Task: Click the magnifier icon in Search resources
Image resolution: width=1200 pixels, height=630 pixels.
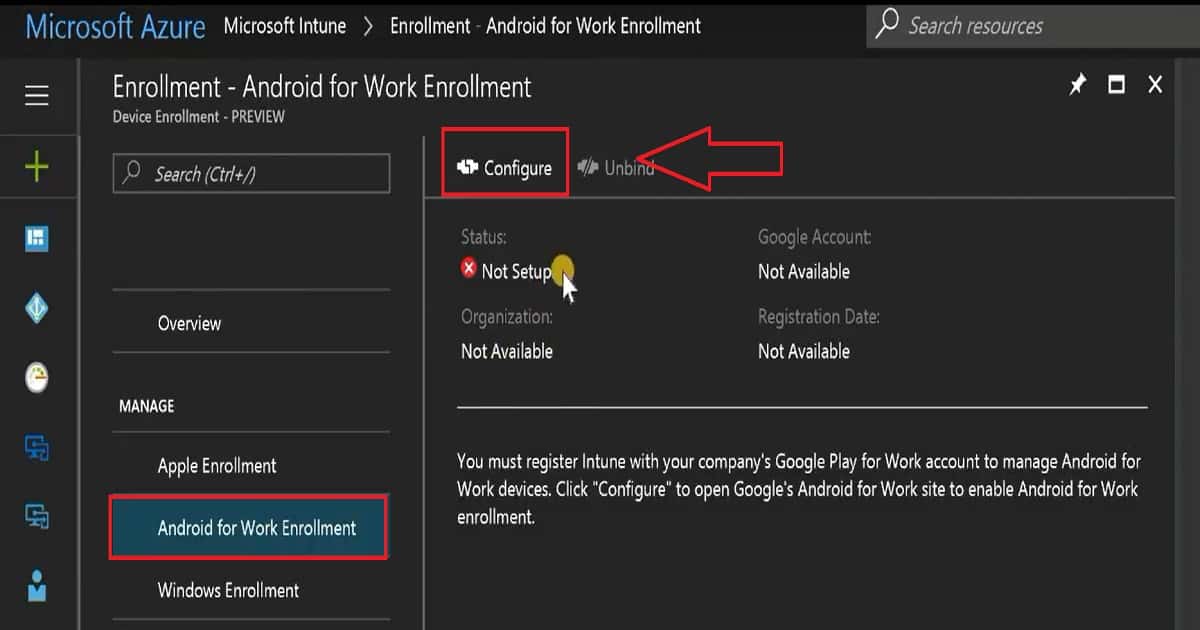Action: tap(886, 25)
